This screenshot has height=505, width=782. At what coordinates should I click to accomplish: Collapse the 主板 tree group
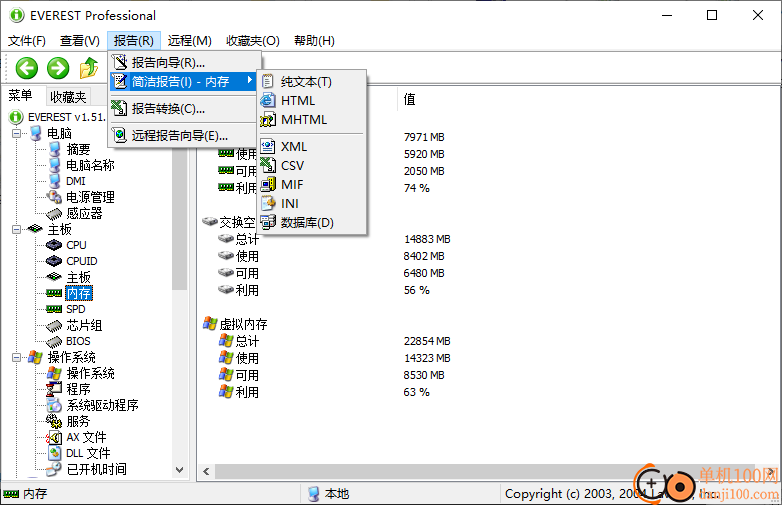16,229
